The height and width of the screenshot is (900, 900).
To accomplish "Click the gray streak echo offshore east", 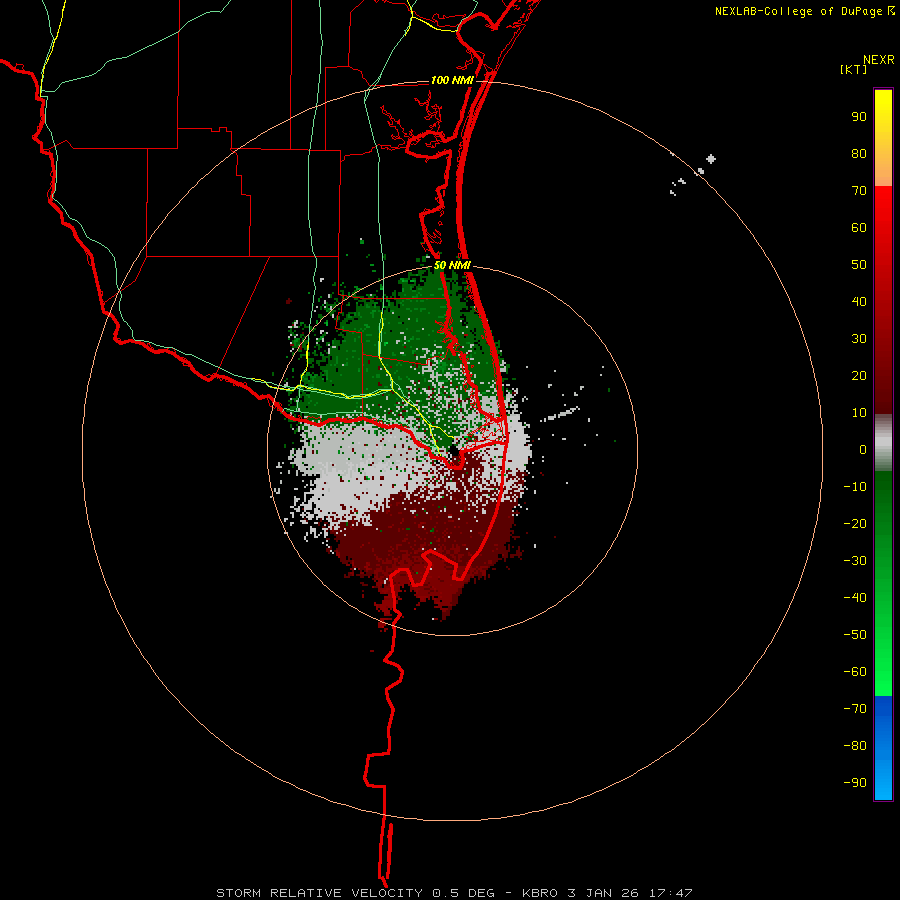I will (x=560, y=413).
